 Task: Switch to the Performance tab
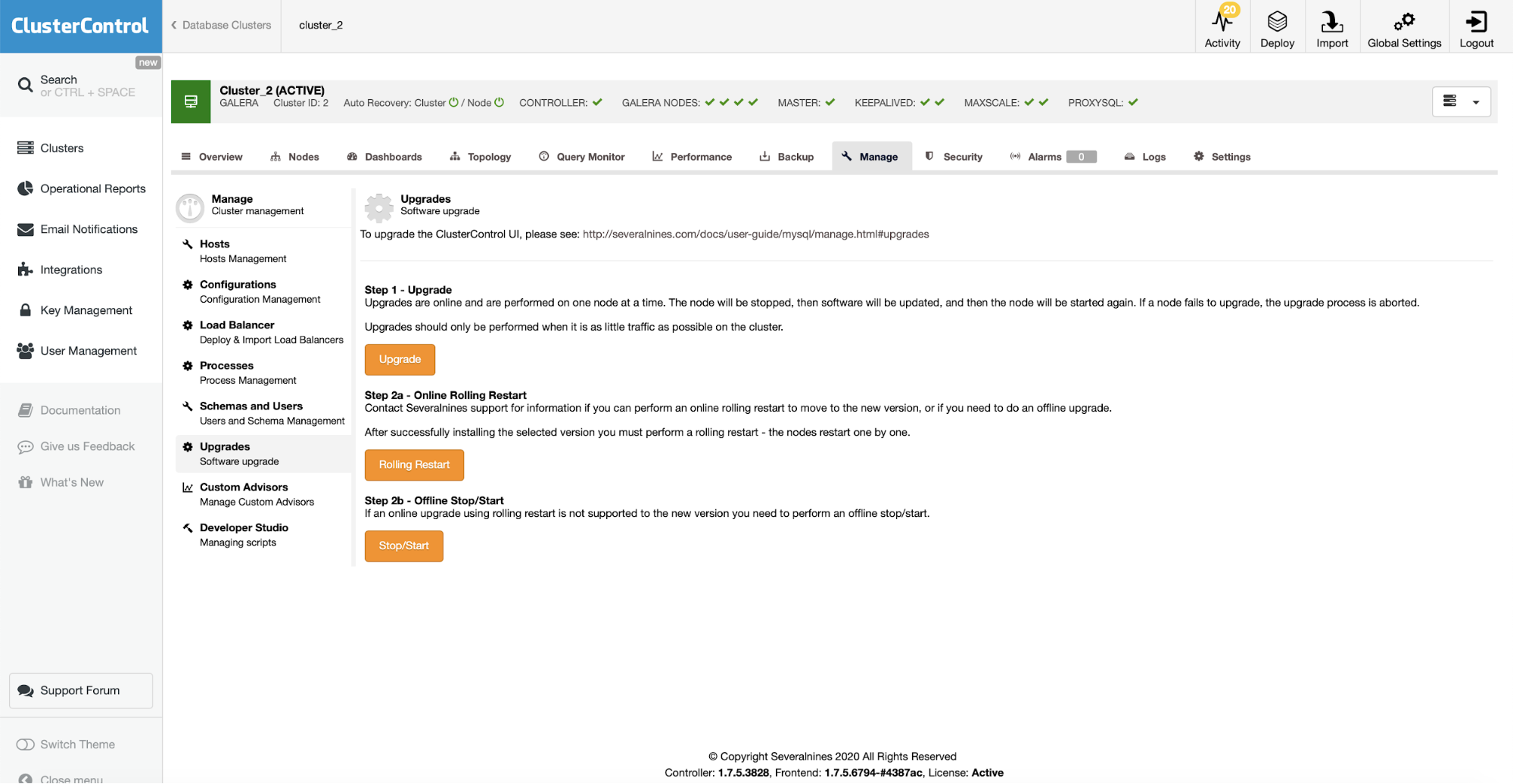(x=692, y=157)
